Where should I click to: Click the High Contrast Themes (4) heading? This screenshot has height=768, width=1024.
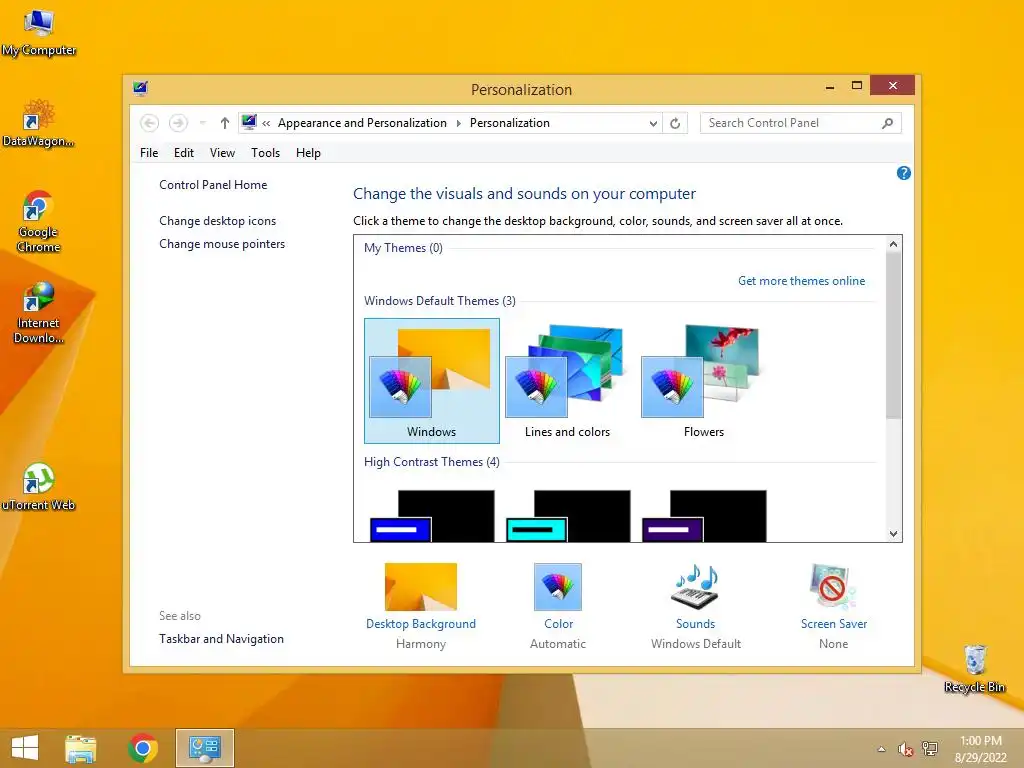tap(432, 462)
